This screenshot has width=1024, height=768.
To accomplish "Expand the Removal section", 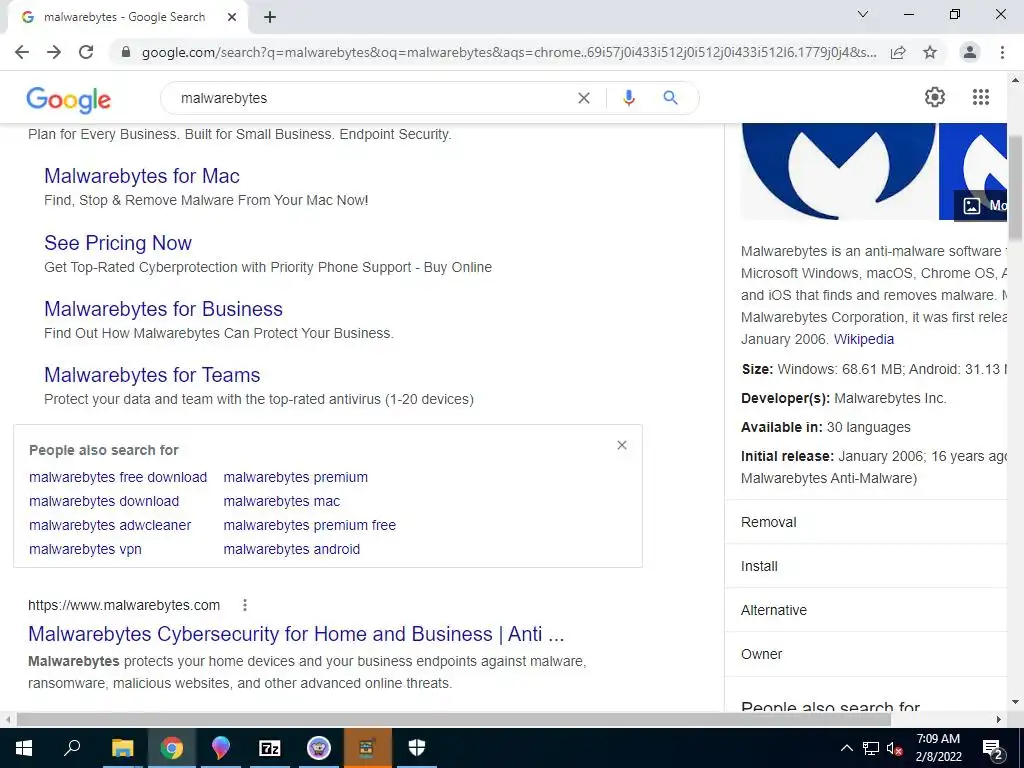I will pyautogui.click(x=866, y=522).
